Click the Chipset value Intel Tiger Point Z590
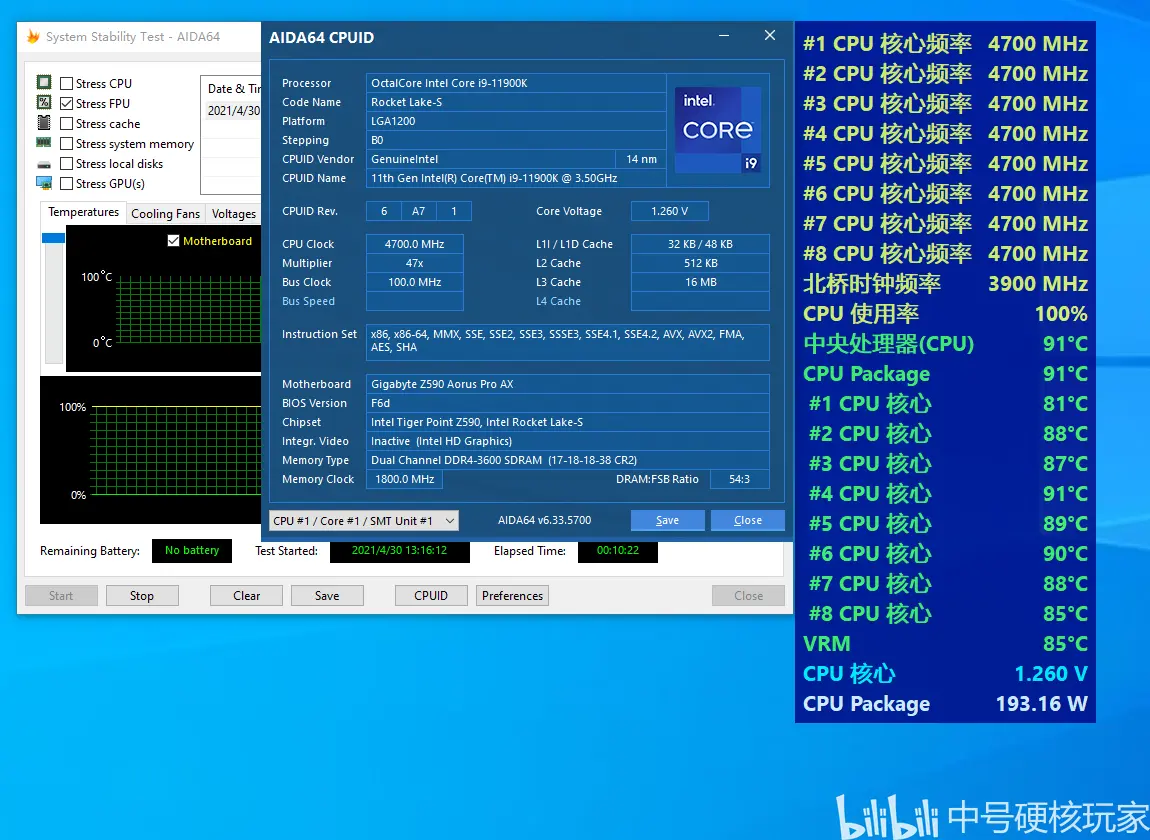The height and width of the screenshot is (840, 1150). [568, 423]
